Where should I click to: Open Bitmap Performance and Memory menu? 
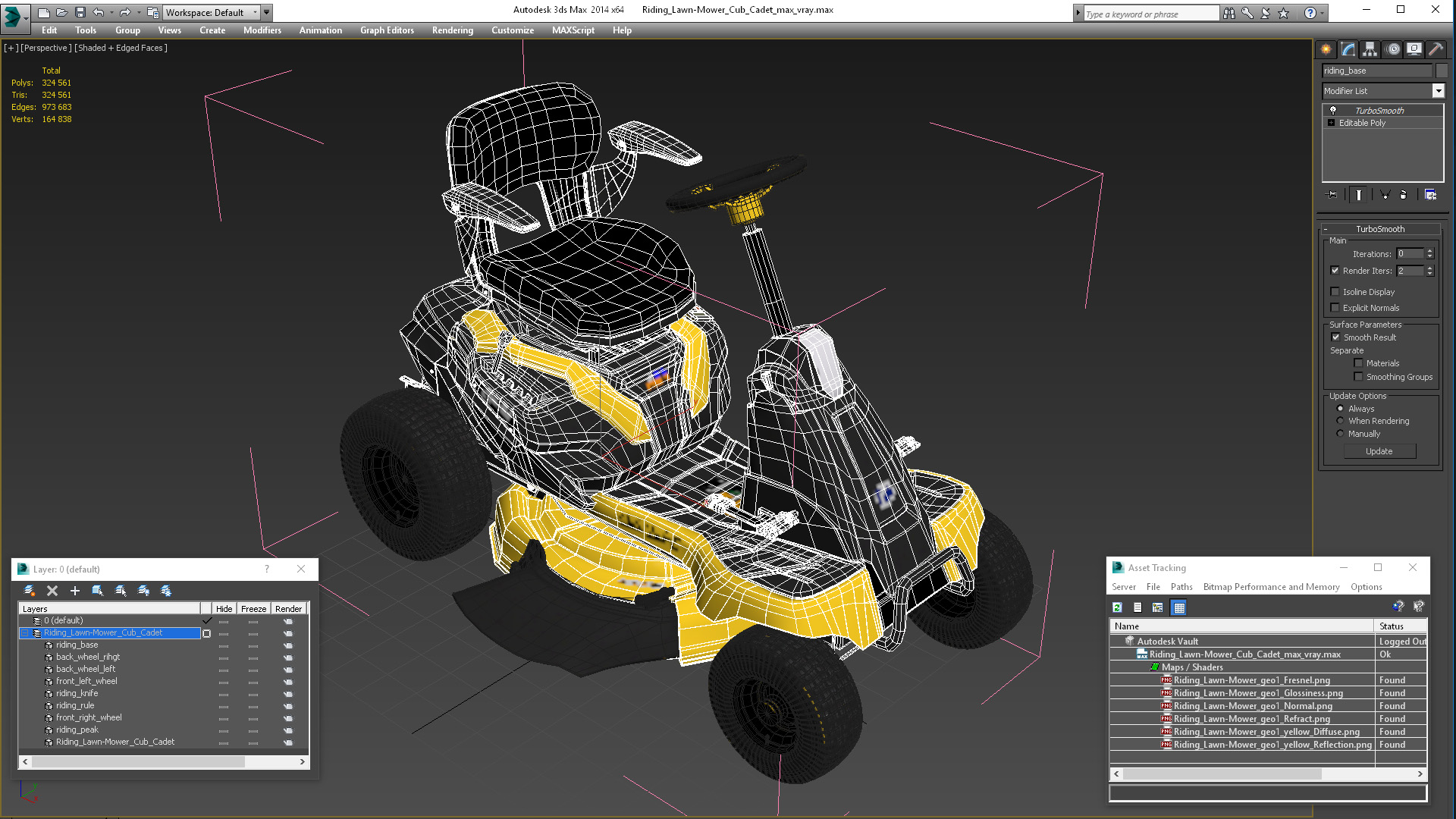point(1271,587)
